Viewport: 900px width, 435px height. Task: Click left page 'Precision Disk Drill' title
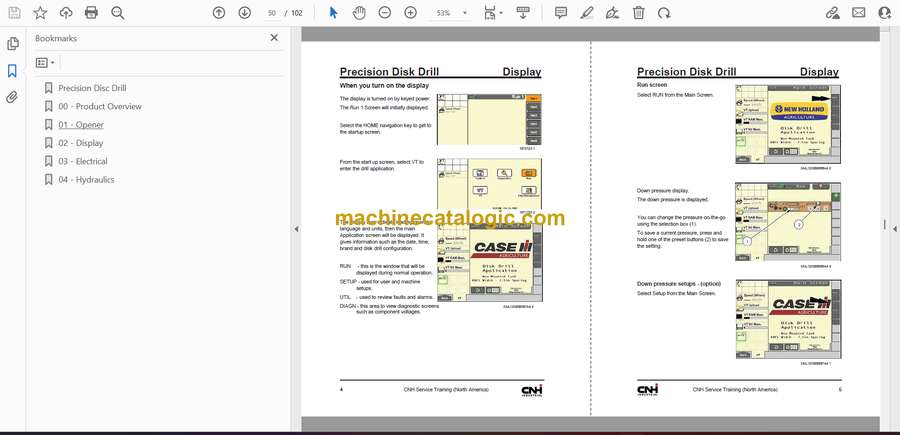389,72
